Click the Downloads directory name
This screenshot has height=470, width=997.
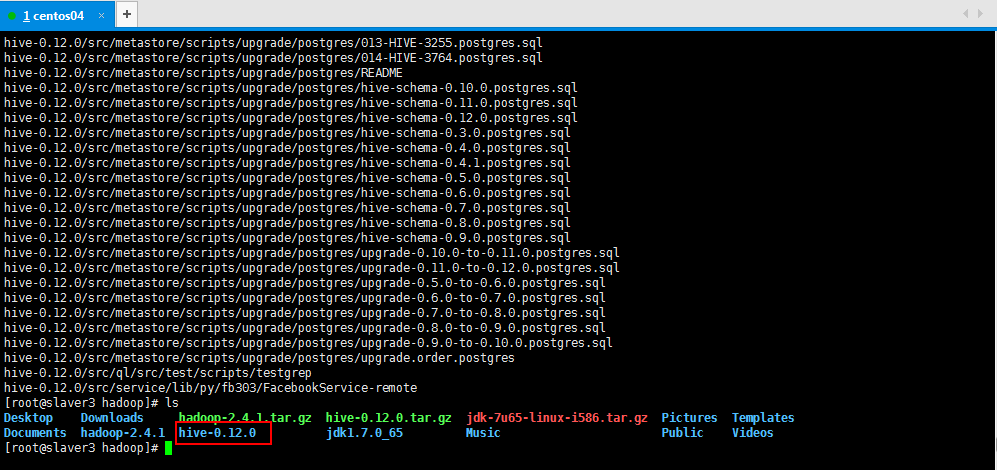click(112, 418)
